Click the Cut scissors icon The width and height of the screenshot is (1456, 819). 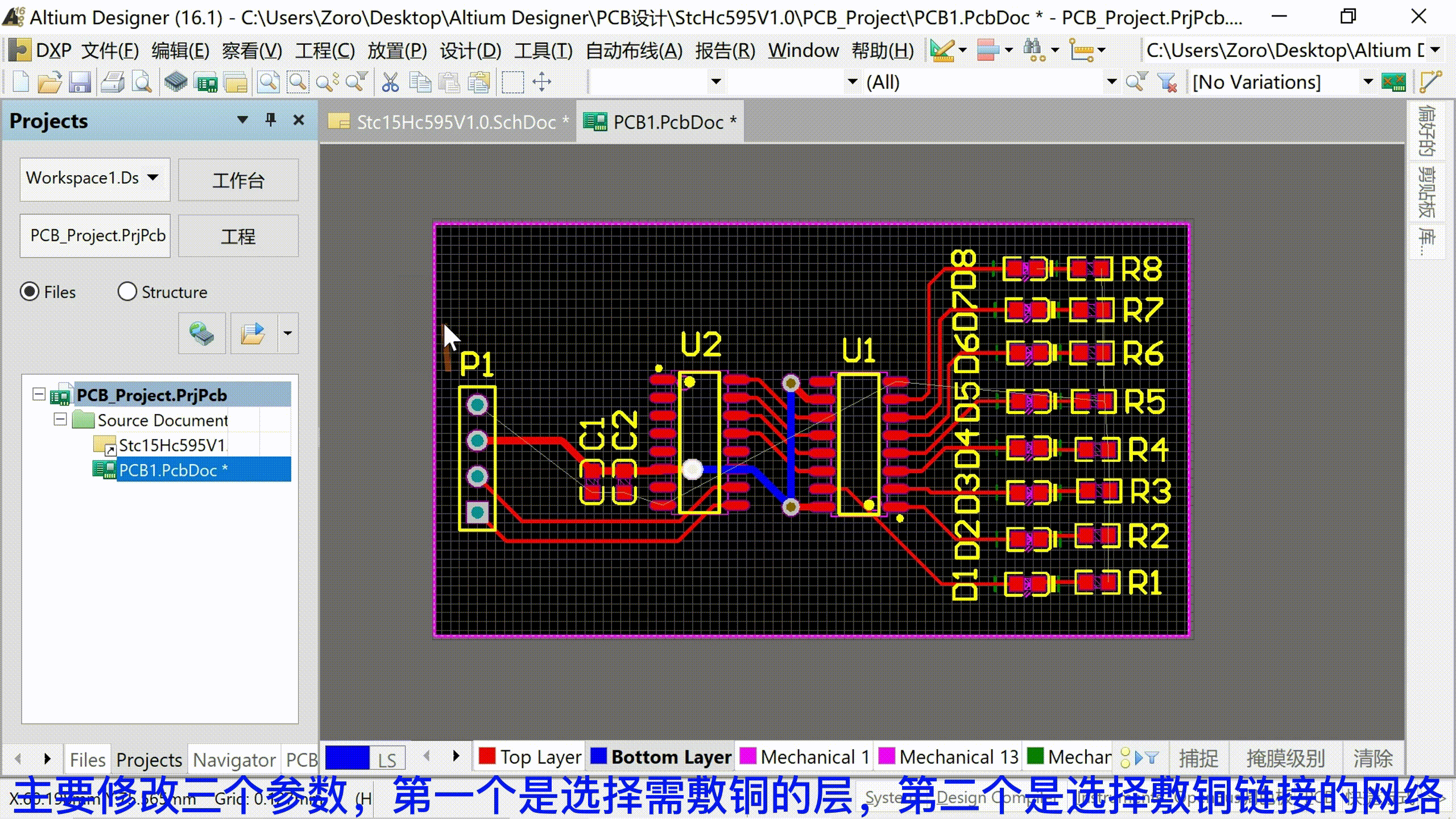coord(390,82)
